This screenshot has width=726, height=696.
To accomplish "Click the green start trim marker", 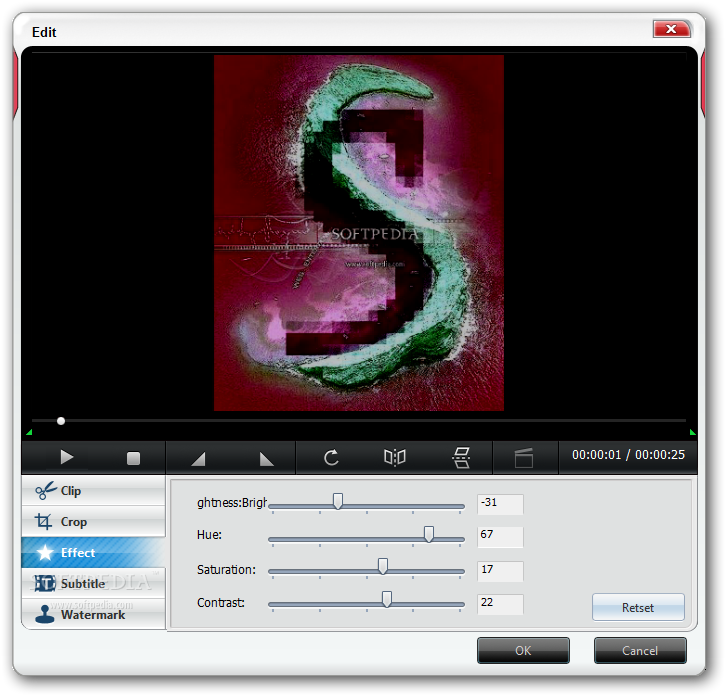I will 29,433.
